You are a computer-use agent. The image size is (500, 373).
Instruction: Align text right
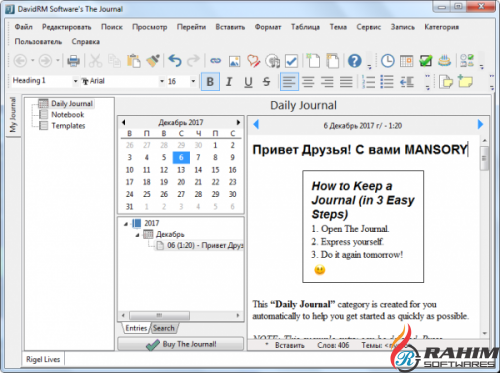point(327,82)
